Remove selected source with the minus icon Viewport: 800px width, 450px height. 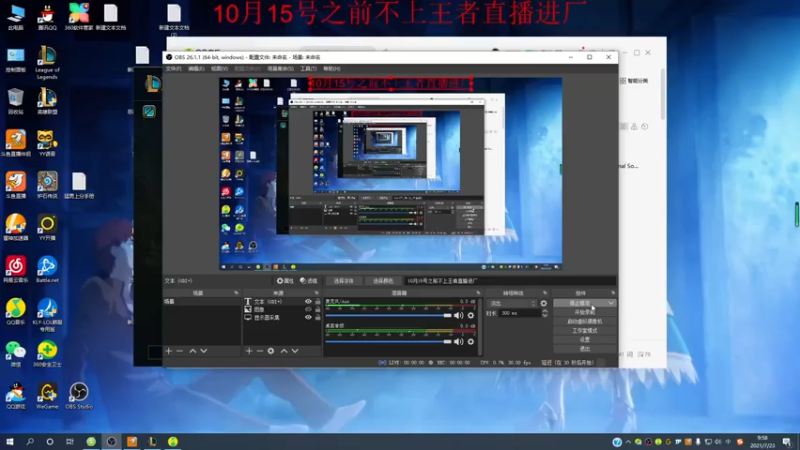[260, 351]
